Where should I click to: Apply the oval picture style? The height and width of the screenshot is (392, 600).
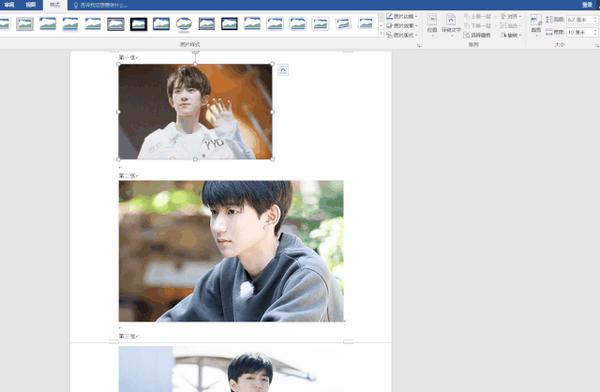point(184,24)
